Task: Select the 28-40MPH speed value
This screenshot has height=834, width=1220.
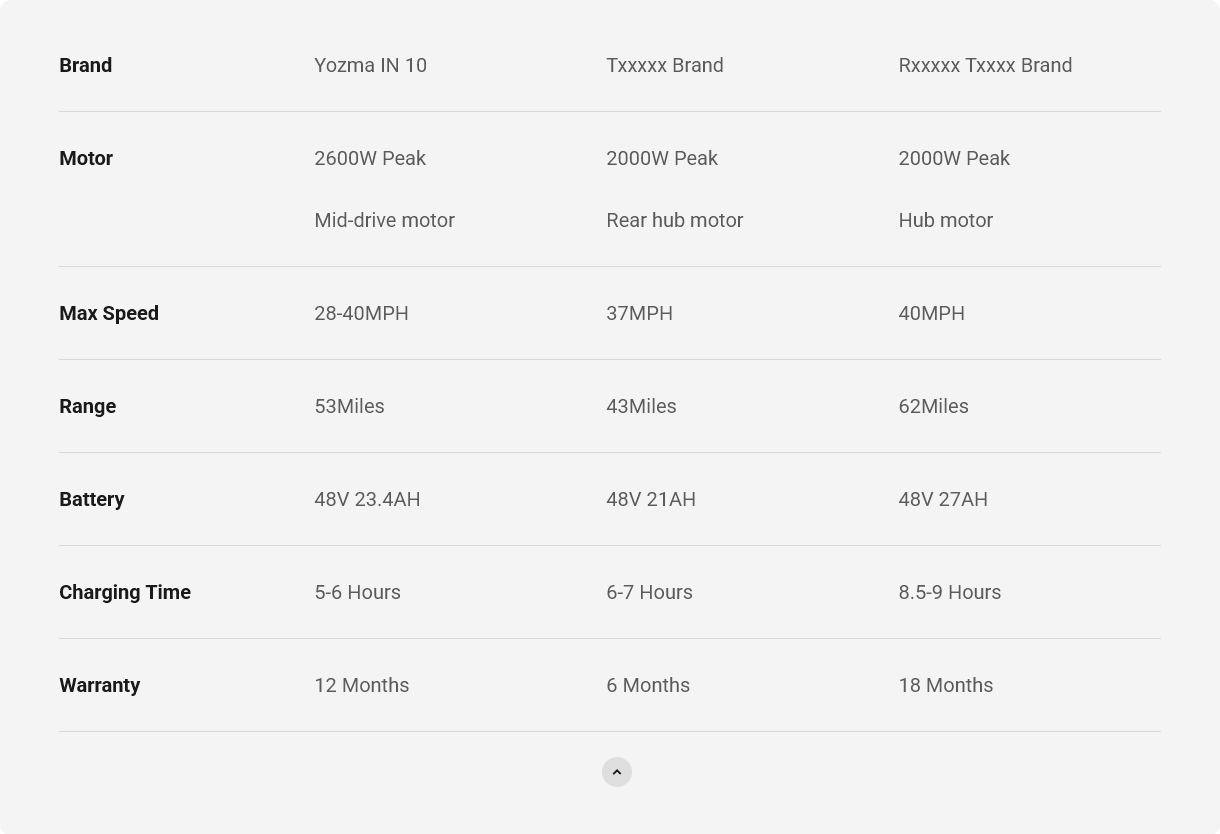Action: click(x=361, y=313)
